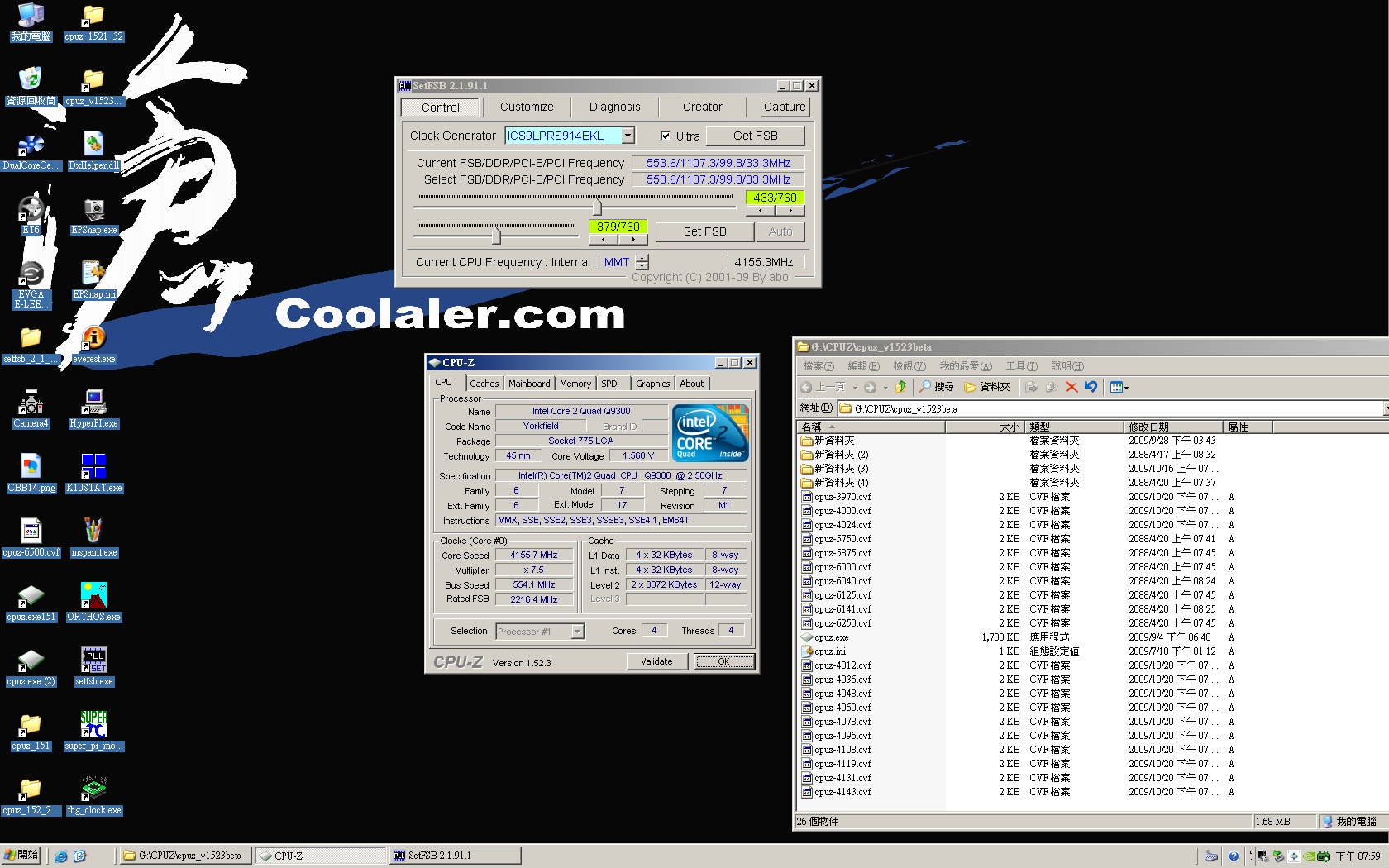Open the Explorer File menu (檔案)

pos(818,366)
